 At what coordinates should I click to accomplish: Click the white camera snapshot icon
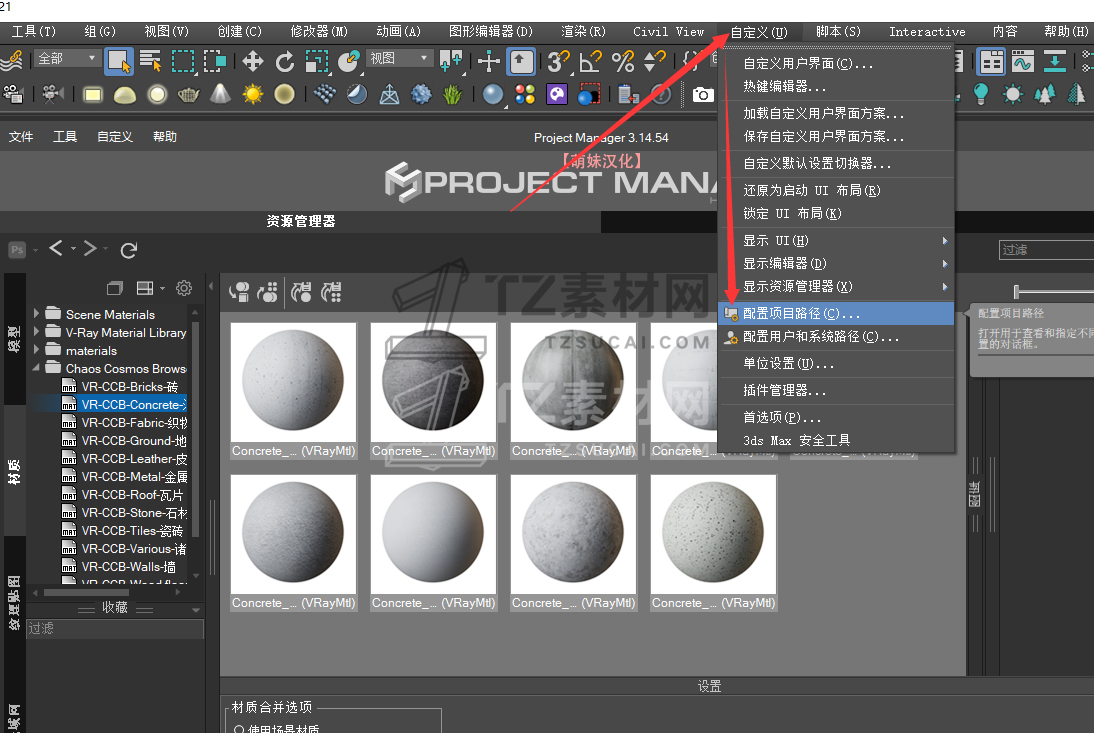coord(703,94)
